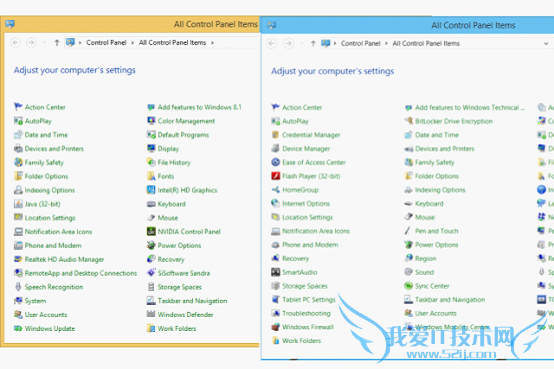The height and width of the screenshot is (369, 554).
Task: Click Ease of Access Center icon
Action: [x=276, y=162]
